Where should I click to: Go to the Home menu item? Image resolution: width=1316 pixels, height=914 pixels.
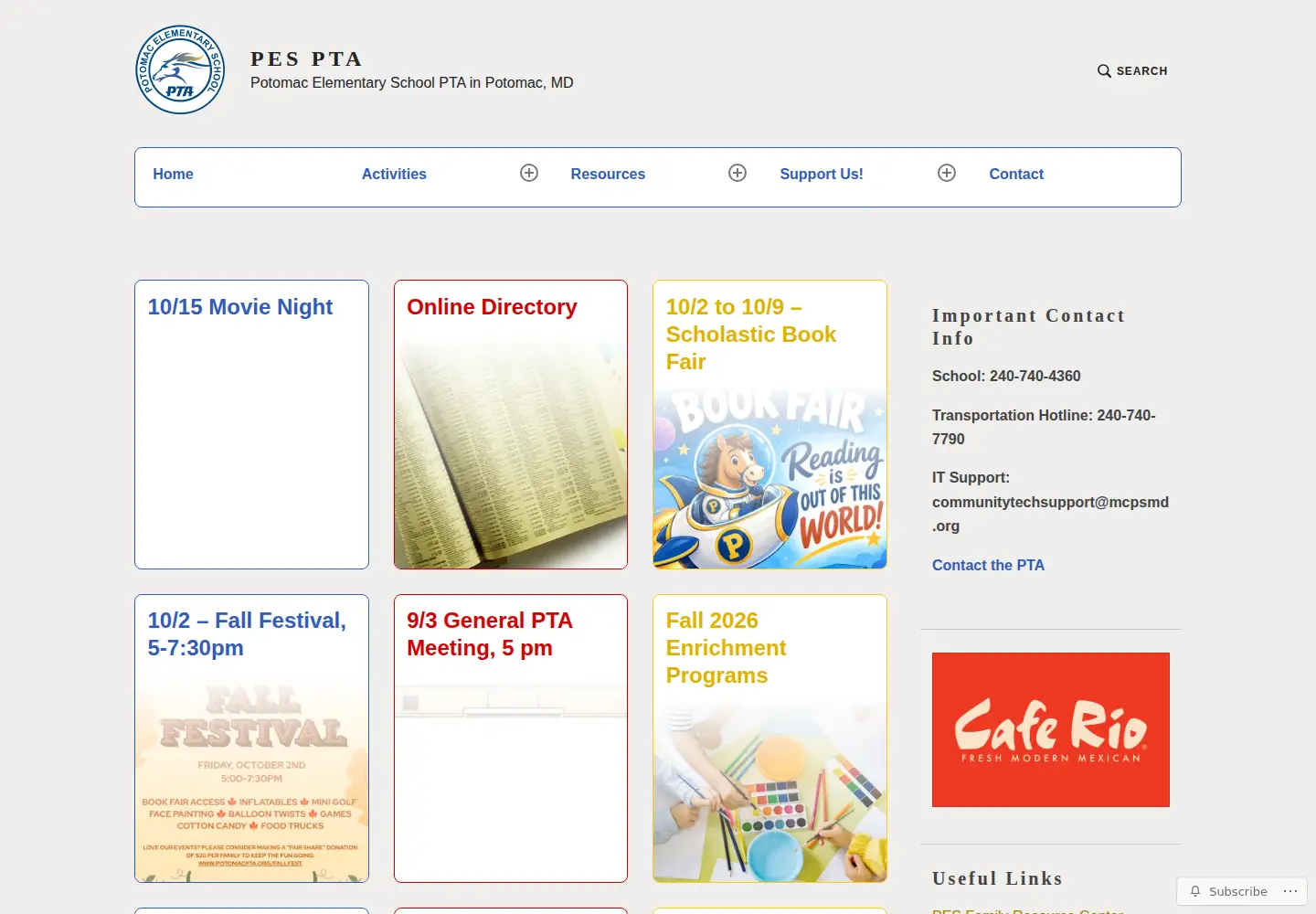(173, 174)
